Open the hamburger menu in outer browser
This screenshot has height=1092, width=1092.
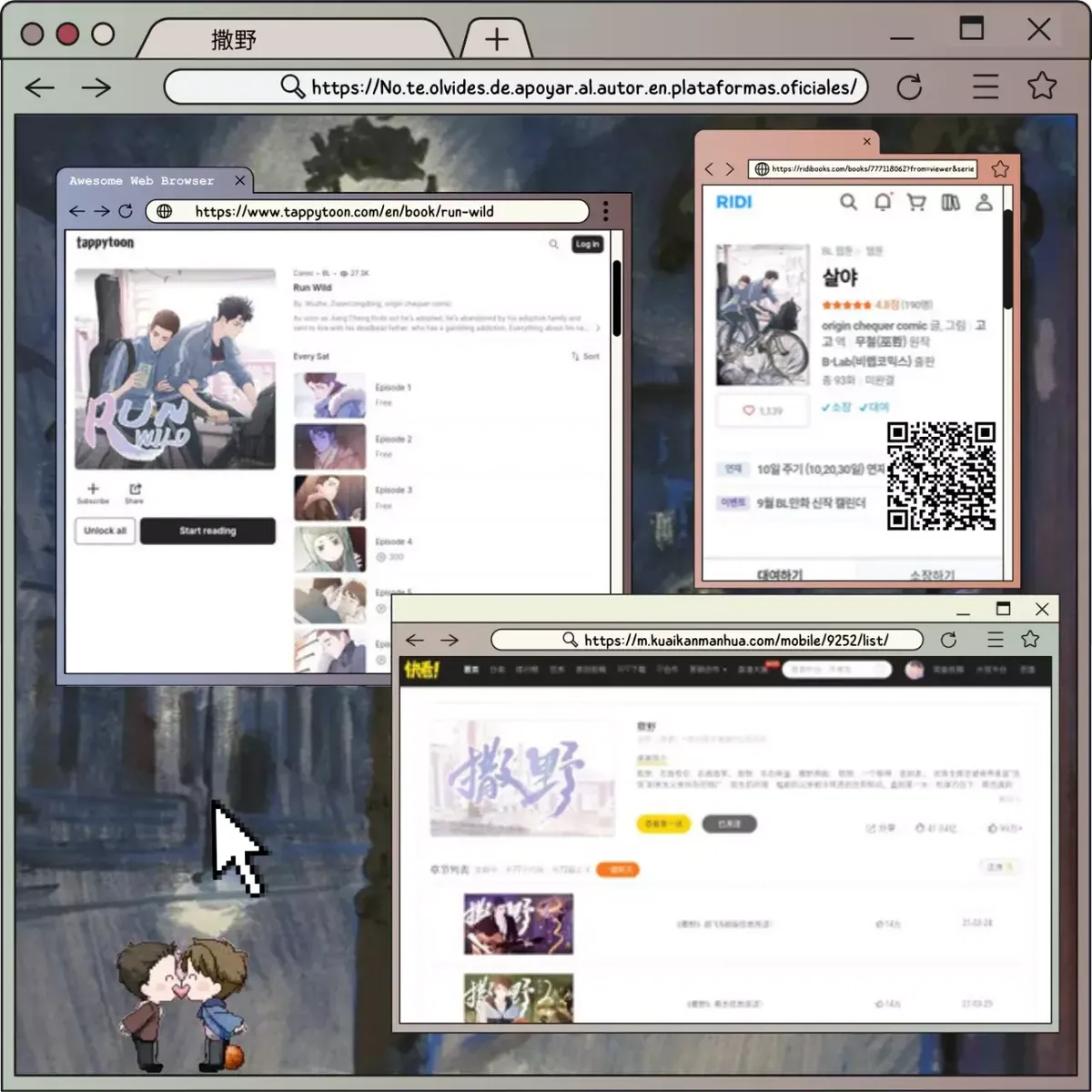(x=986, y=86)
